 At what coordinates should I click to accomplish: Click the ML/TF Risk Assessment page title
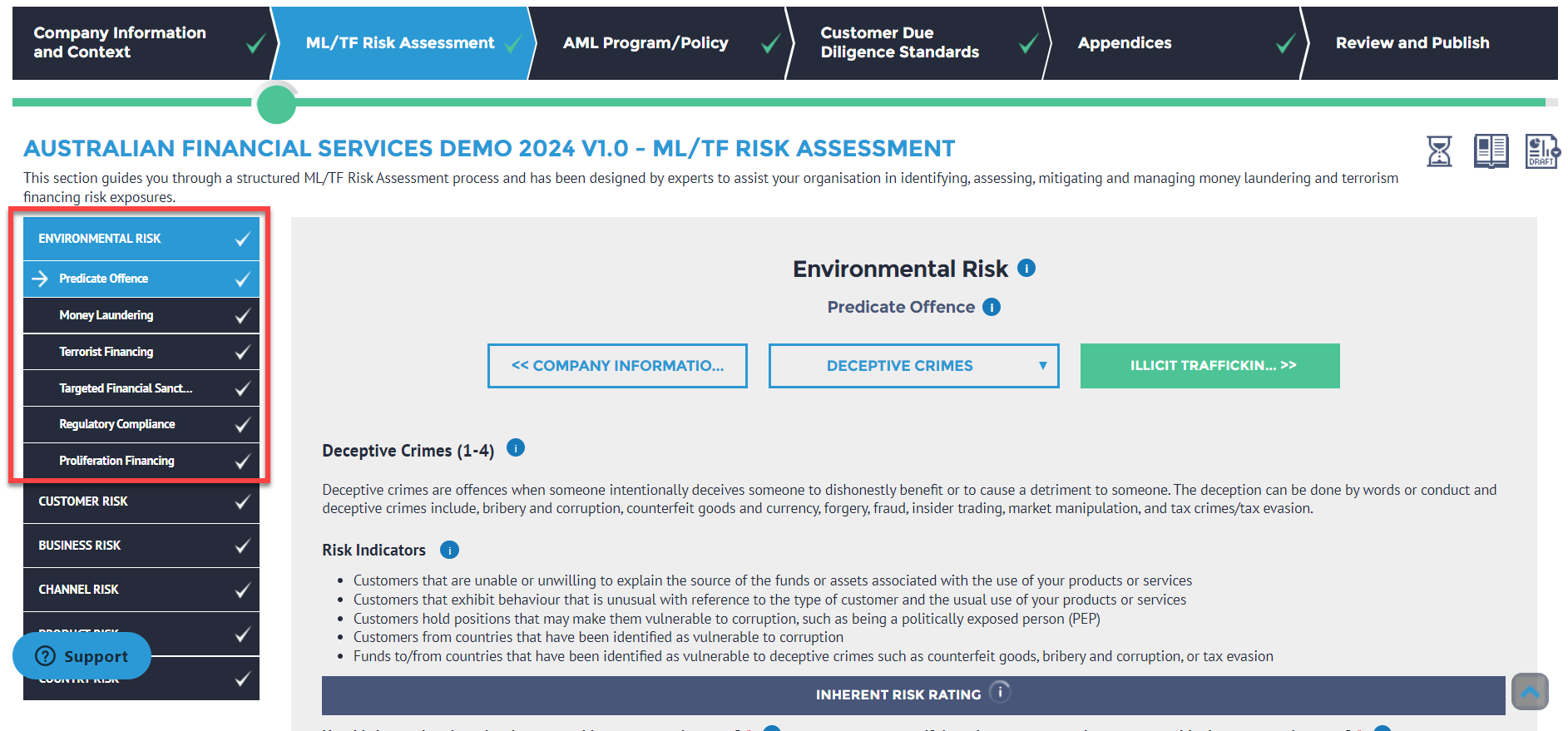click(x=489, y=148)
